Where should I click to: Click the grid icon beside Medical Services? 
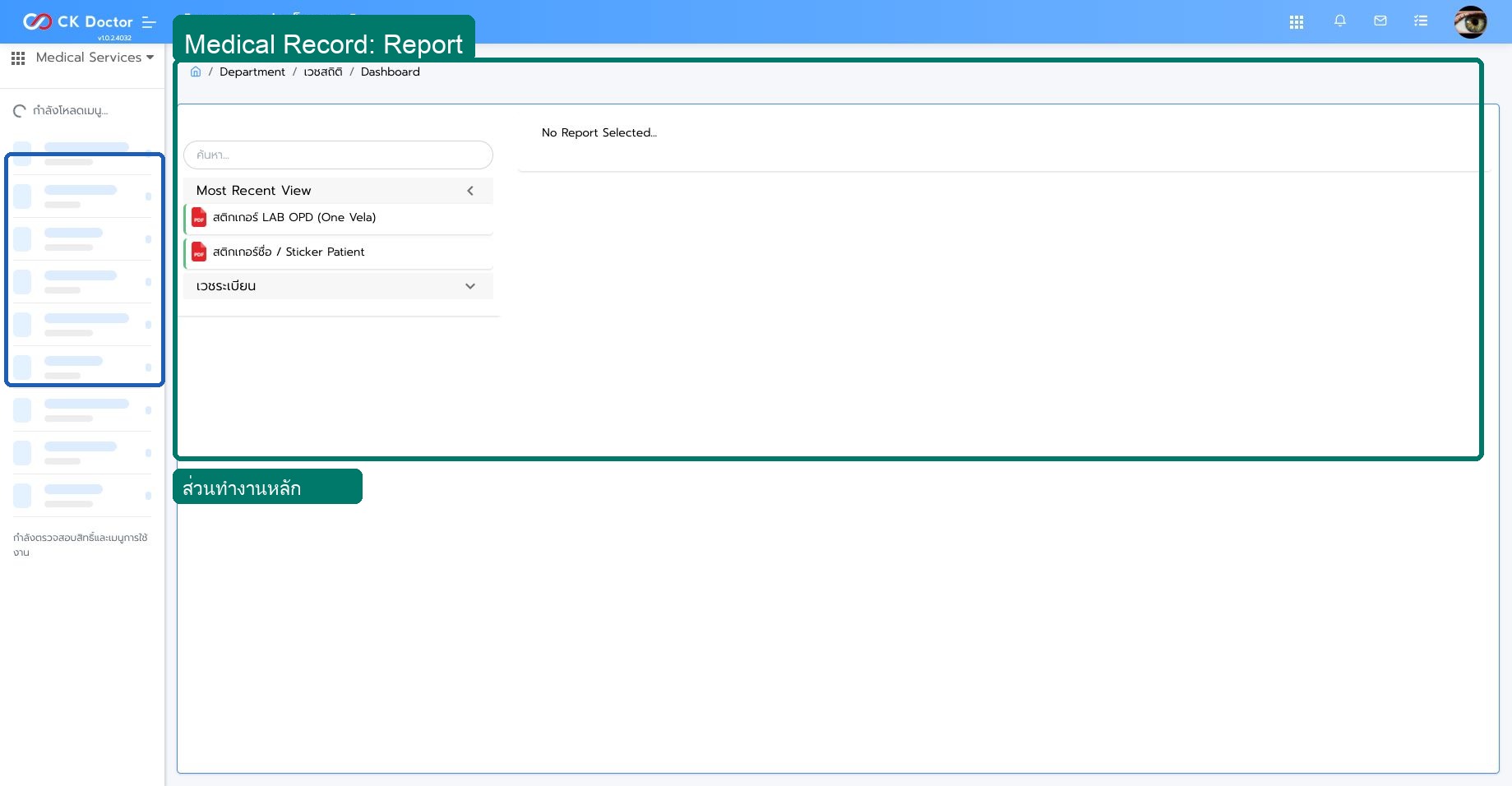(x=18, y=58)
